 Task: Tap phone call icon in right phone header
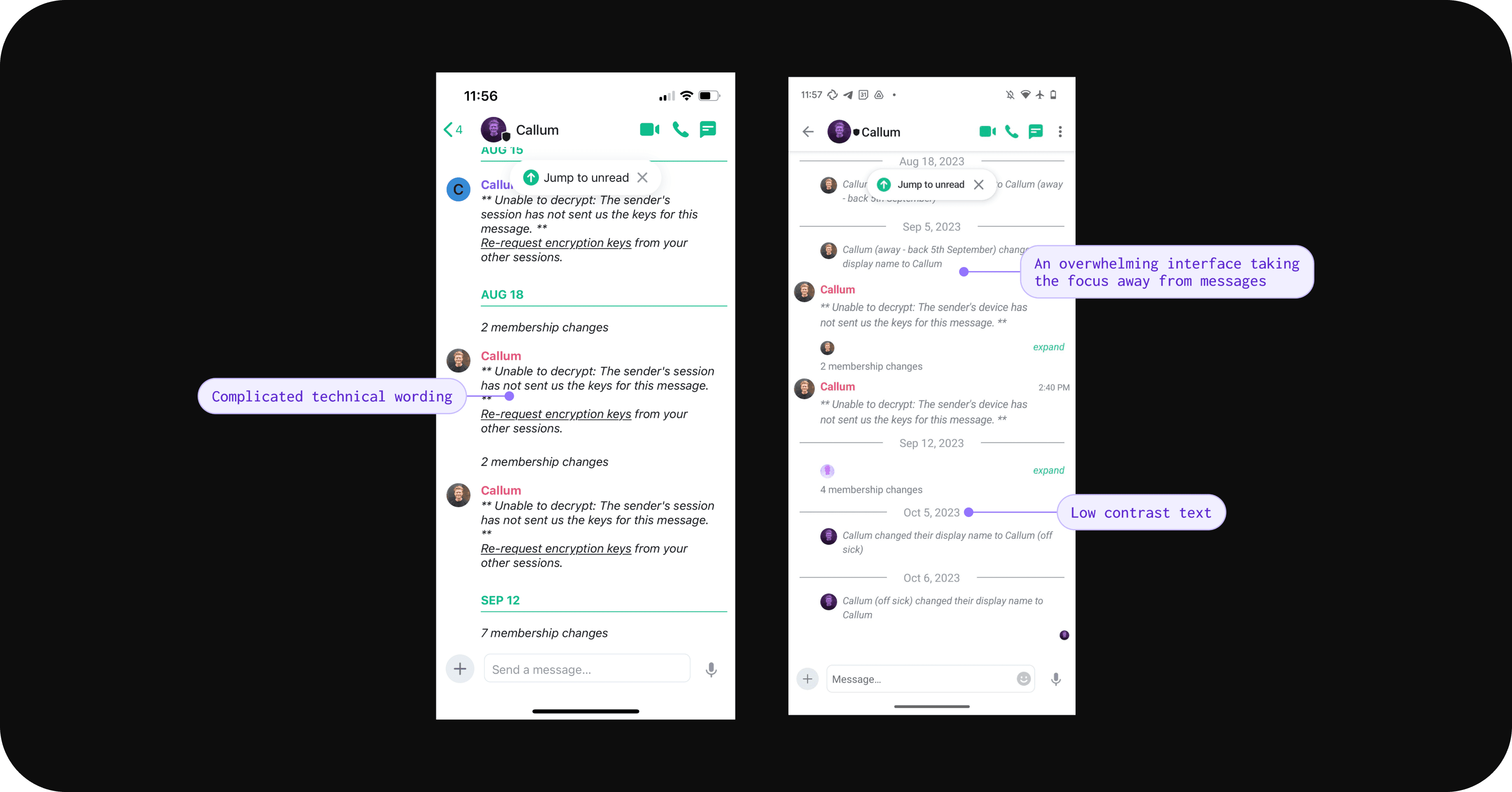[1011, 131]
